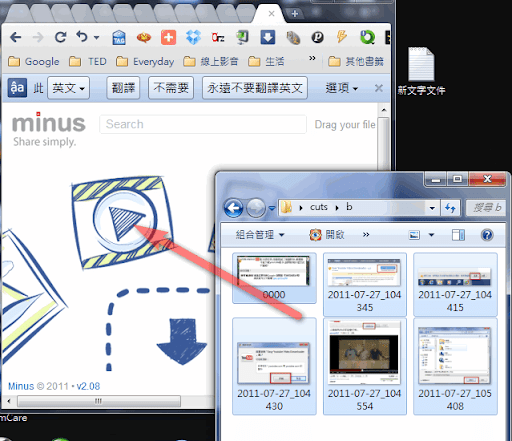Click the Explorer forward button
This screenshot has height=441, width=512.
tap(256, 208)
